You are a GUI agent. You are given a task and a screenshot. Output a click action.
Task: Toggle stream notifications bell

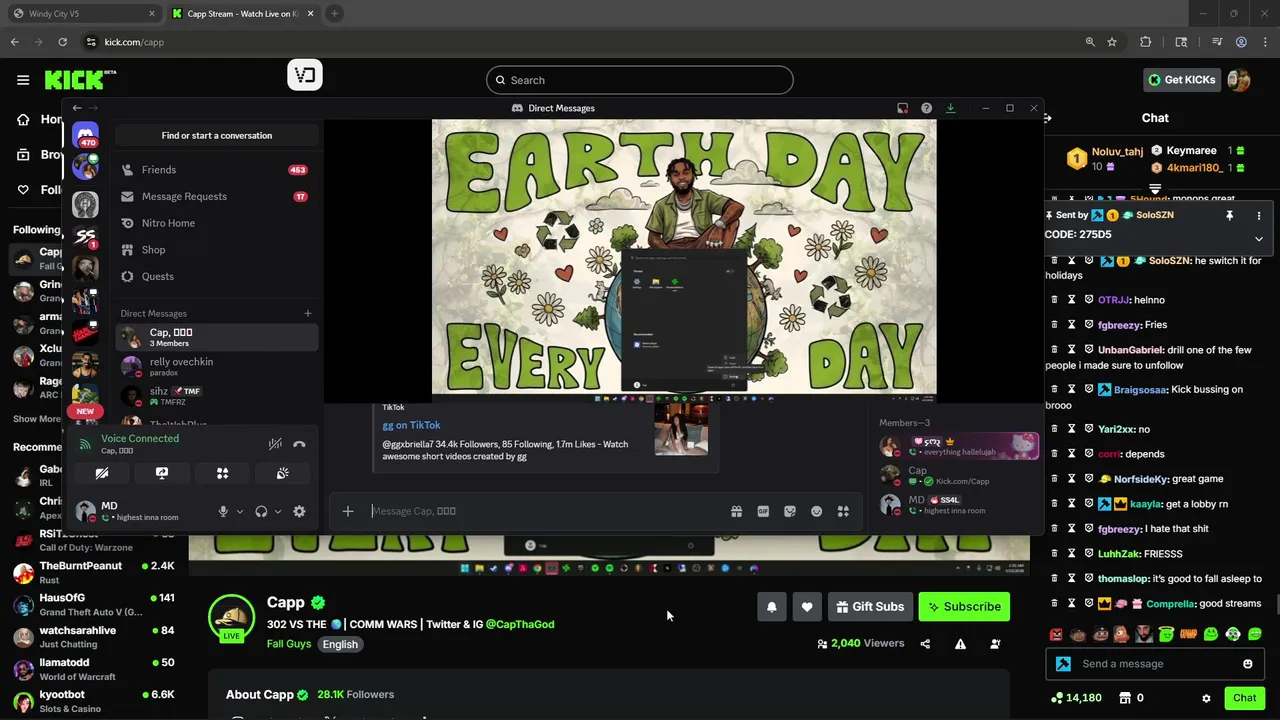coord(771,607)
